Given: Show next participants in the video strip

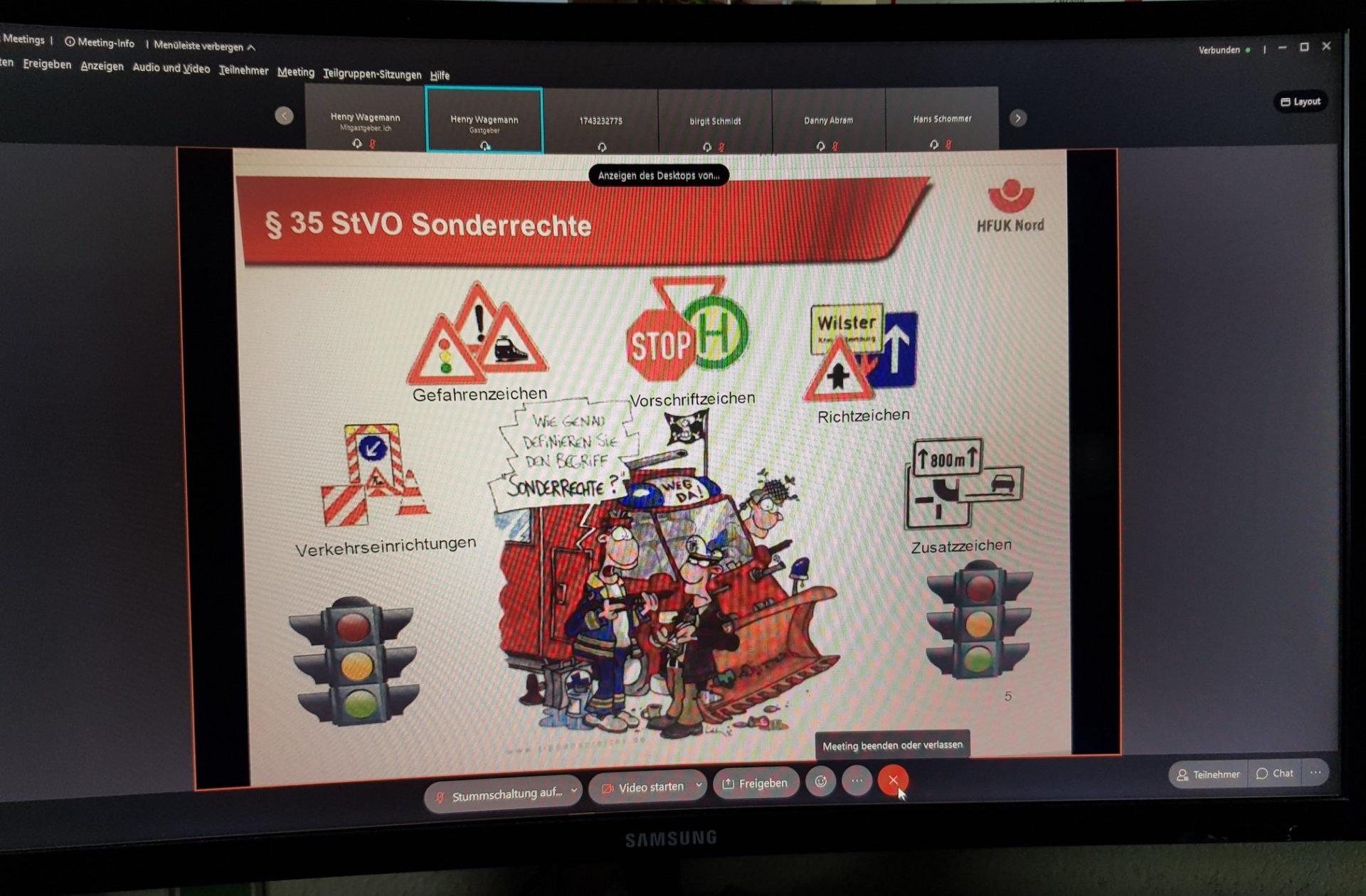Looking at the screenshot, I should [1018, 118].
